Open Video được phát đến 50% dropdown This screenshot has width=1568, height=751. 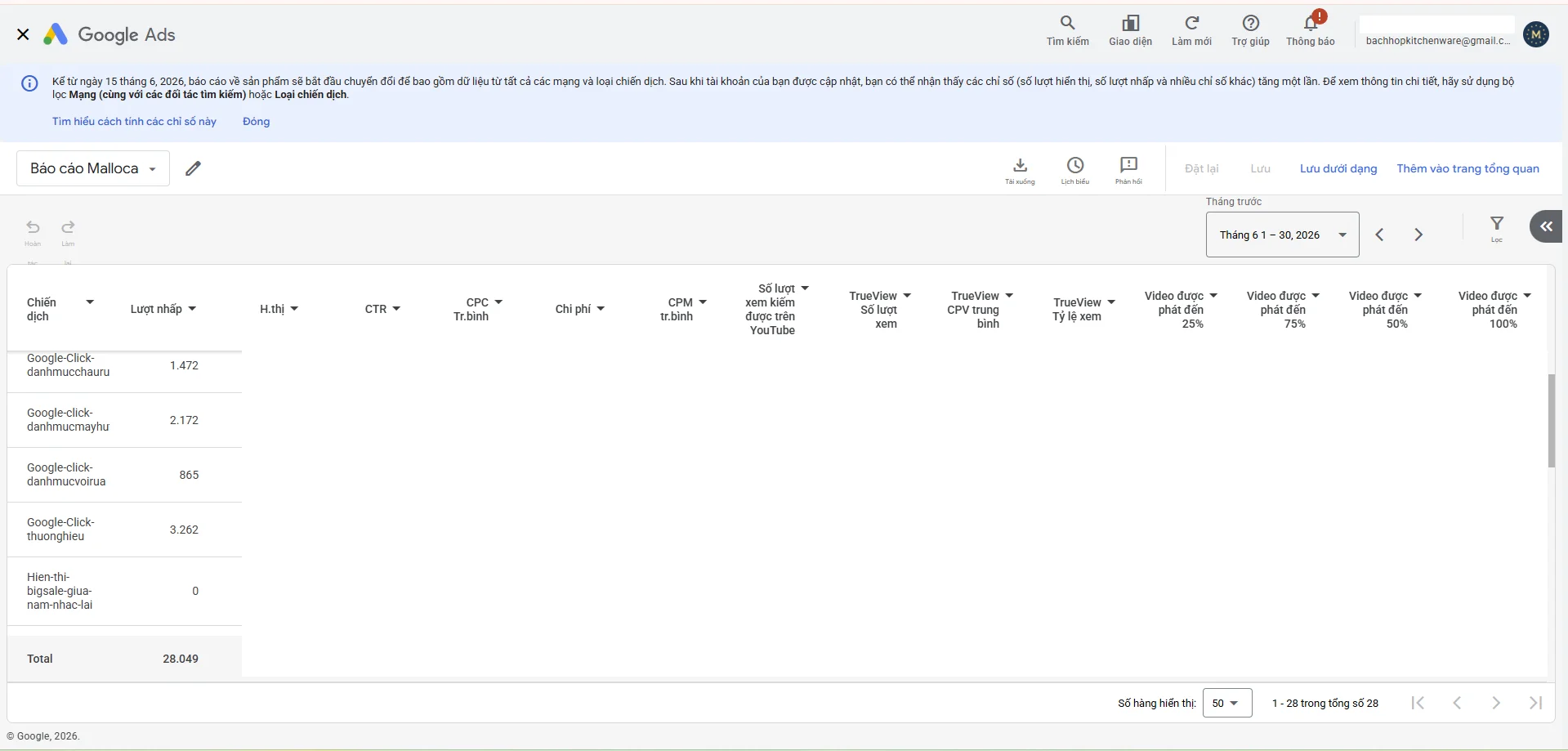(1418, 296)
